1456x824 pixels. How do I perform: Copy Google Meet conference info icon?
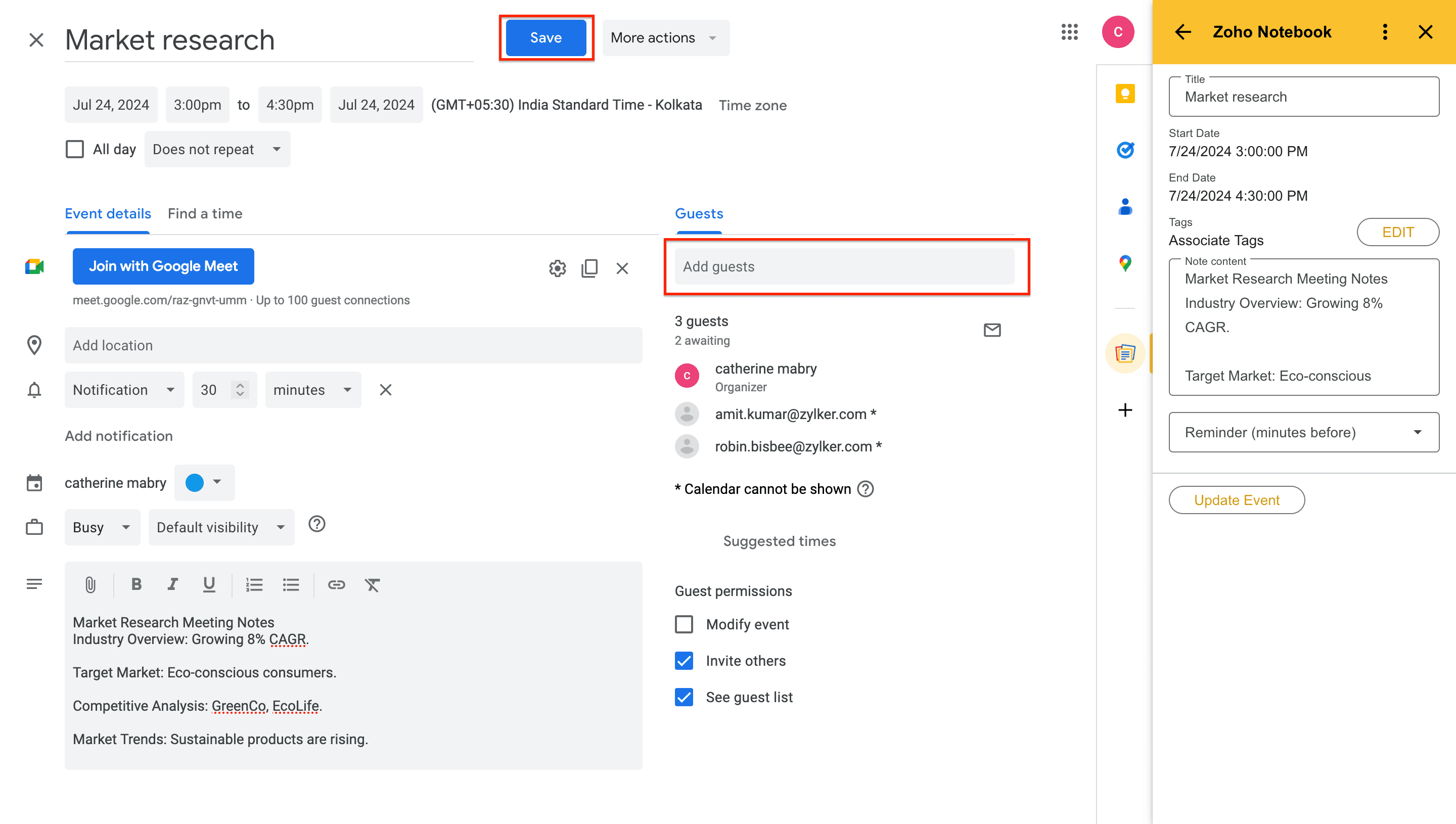click(589, 268)
